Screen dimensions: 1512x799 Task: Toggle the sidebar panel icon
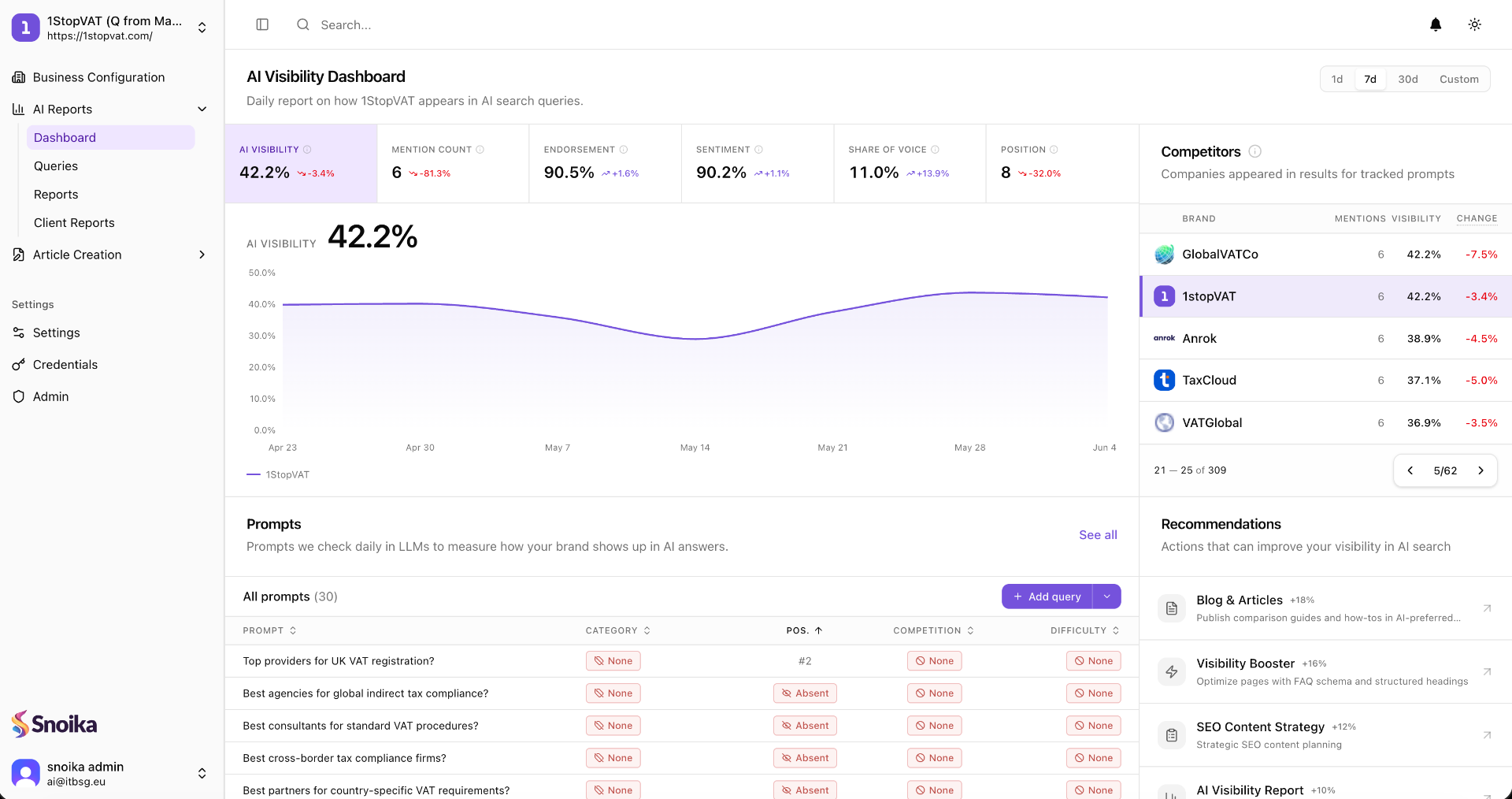(x=262, y=24)
